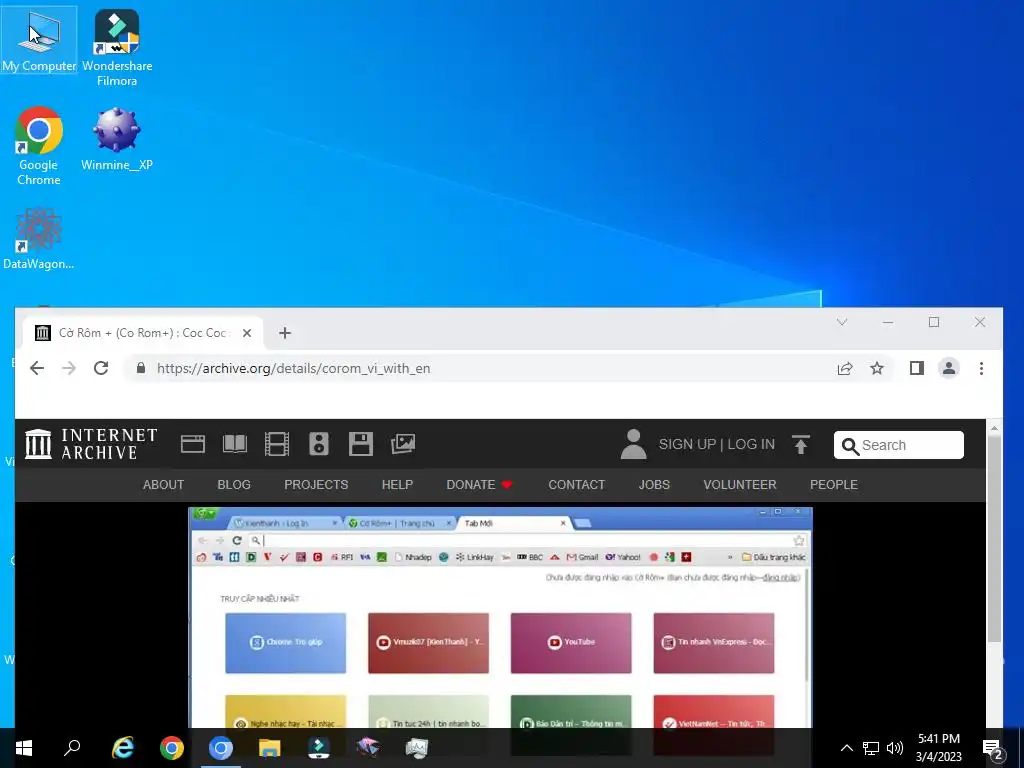The width and height of the screenshot is (1024, 768).
Task: Click the Internet Archive logo
Action: click(x=91, y=444)
